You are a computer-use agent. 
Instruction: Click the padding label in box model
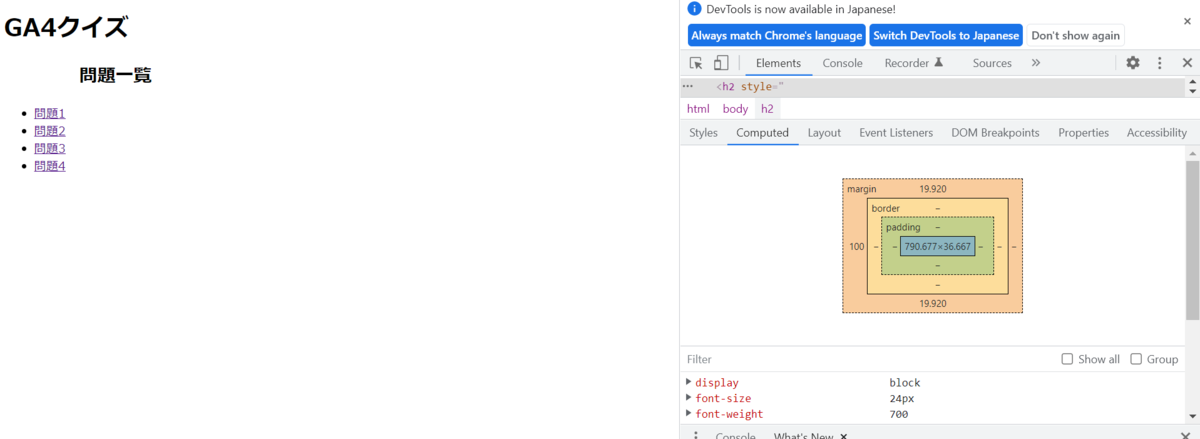coord(903,227)
